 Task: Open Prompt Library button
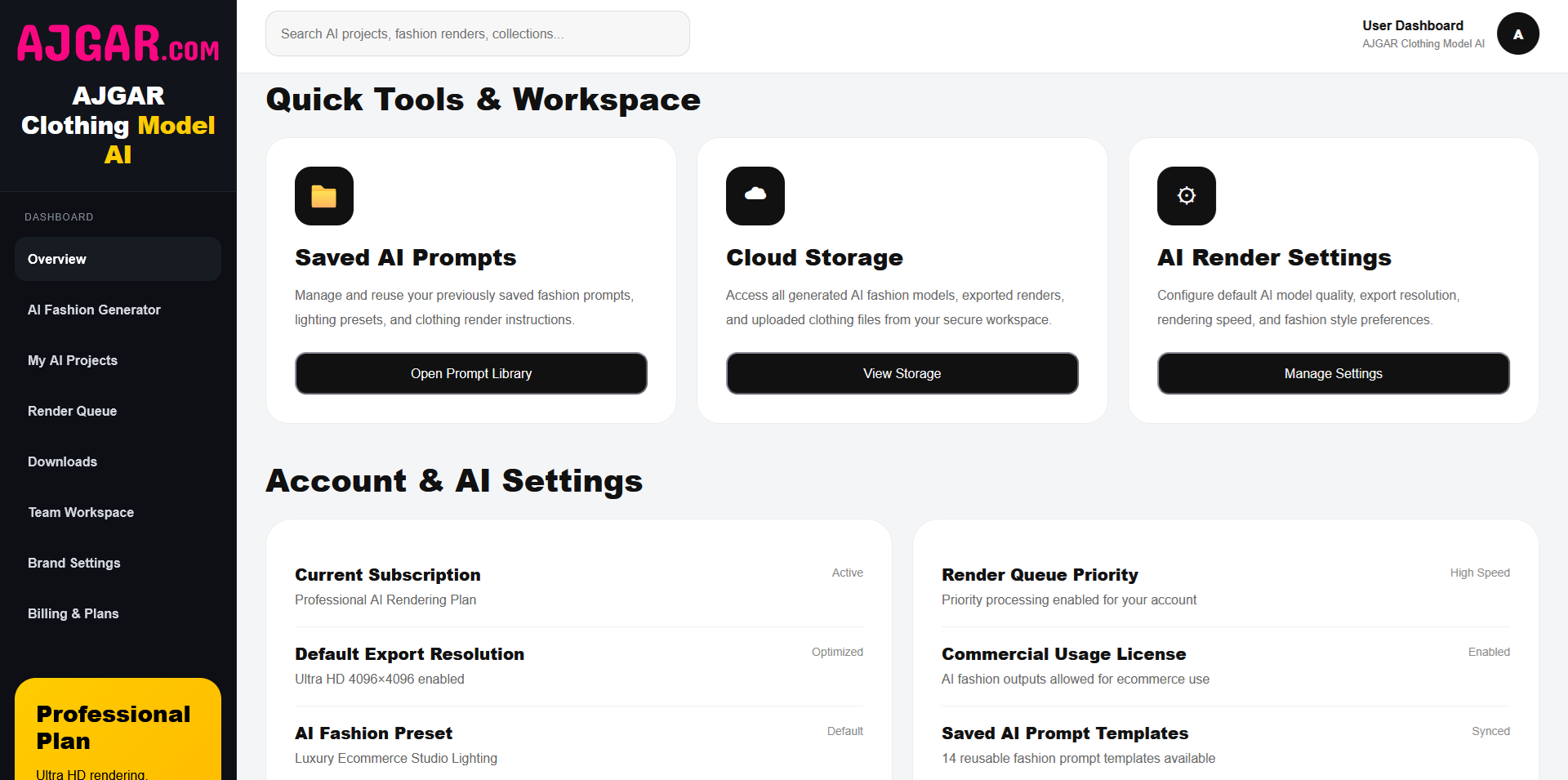(x=471, y=373)
